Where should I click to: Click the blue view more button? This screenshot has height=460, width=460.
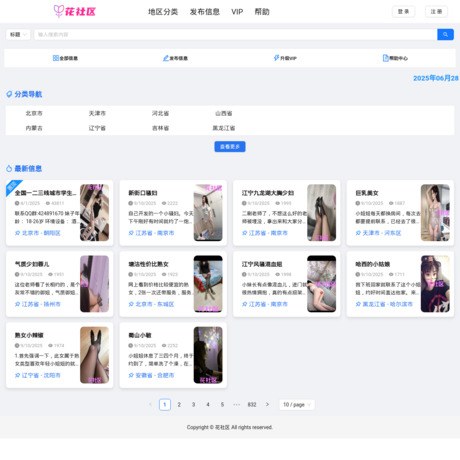click(x=230, y=147)
